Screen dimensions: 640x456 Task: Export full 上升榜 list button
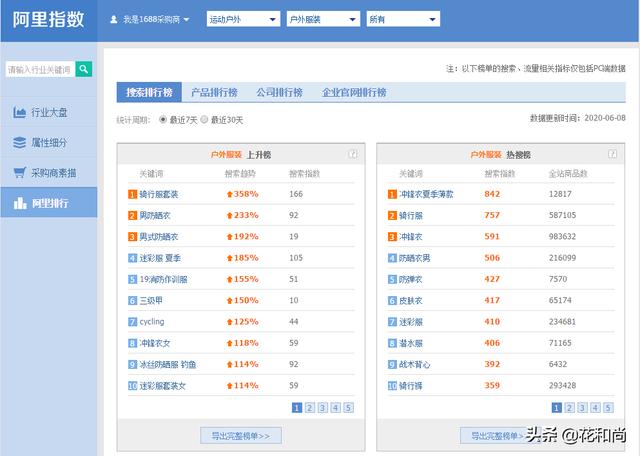pos(241,436)
